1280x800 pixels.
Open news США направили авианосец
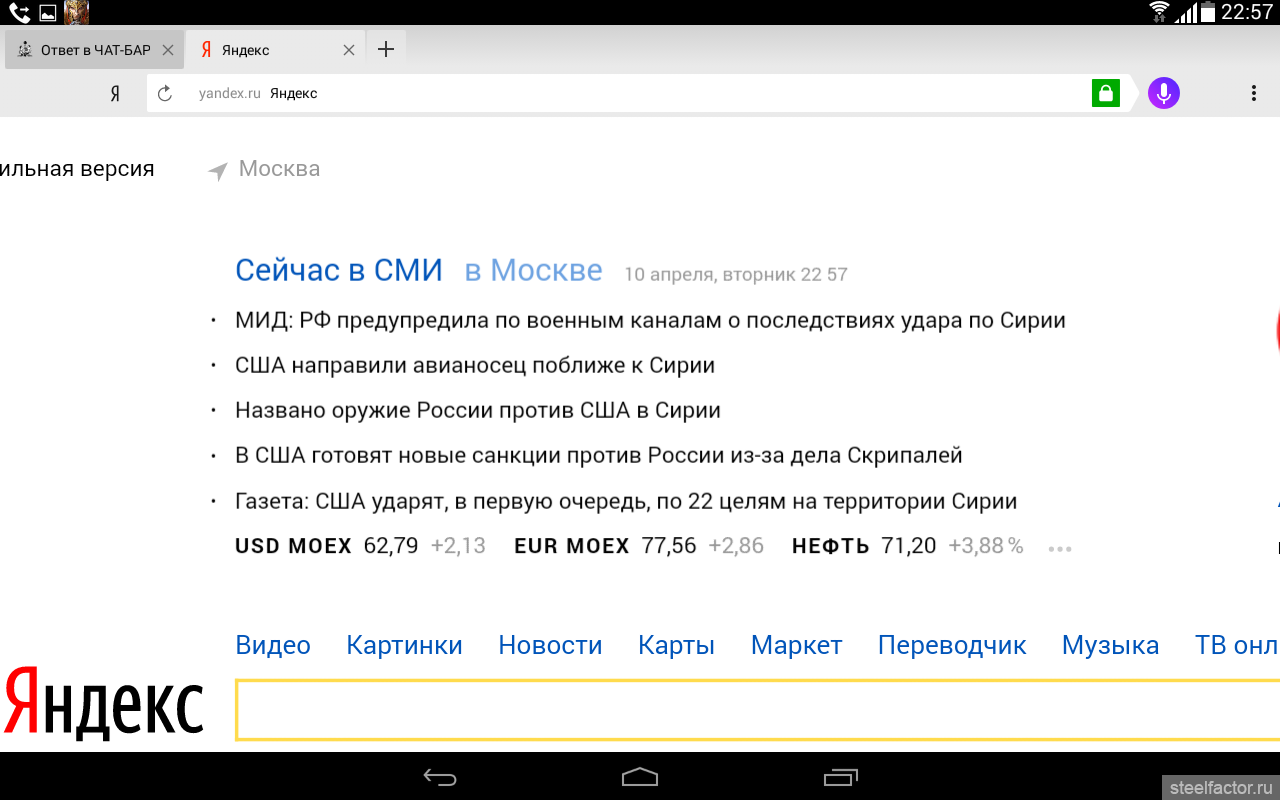pos(475,365)
